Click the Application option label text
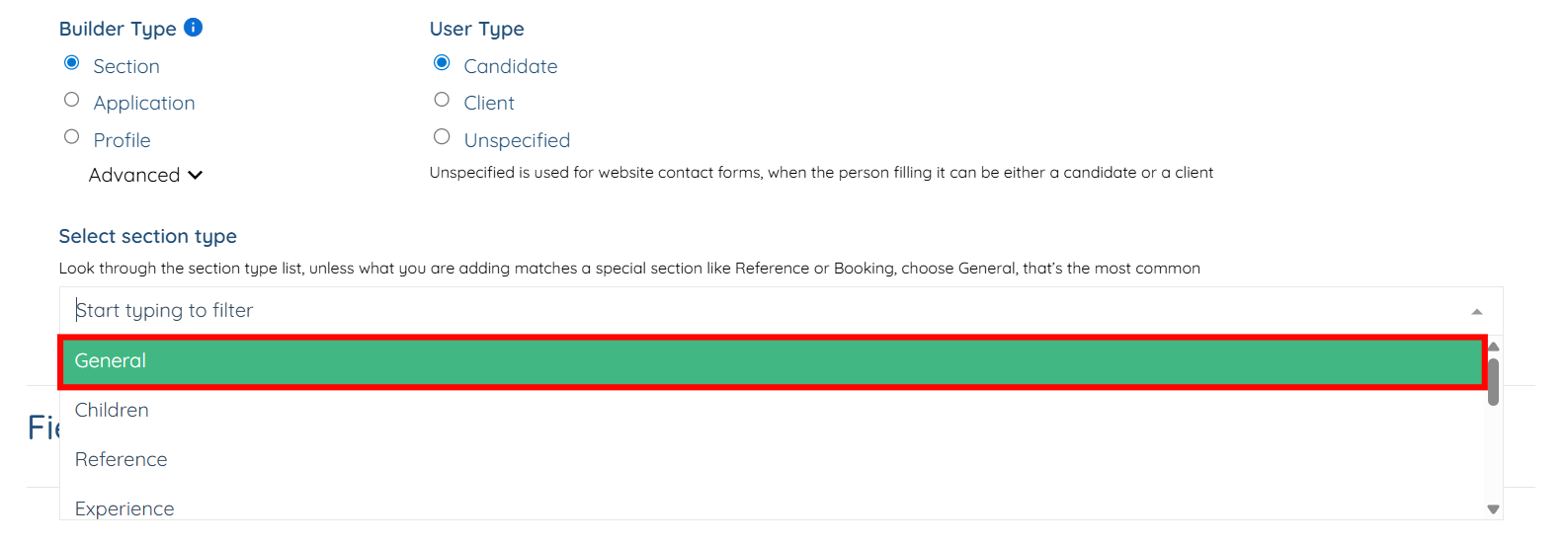 144,103
